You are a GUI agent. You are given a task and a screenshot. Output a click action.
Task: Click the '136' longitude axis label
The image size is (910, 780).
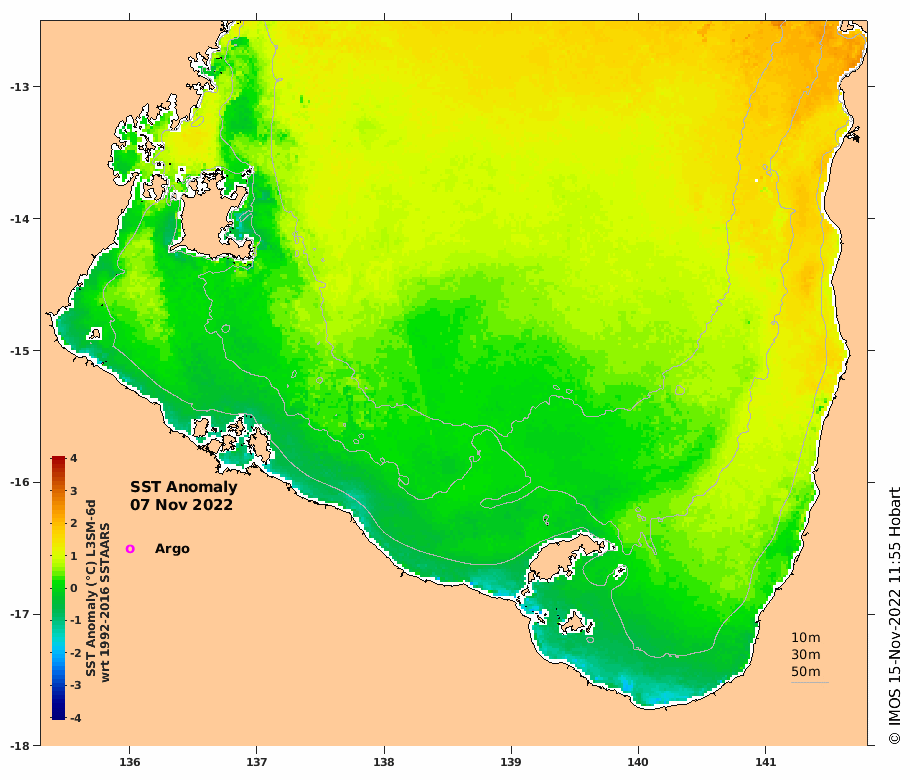129,762
